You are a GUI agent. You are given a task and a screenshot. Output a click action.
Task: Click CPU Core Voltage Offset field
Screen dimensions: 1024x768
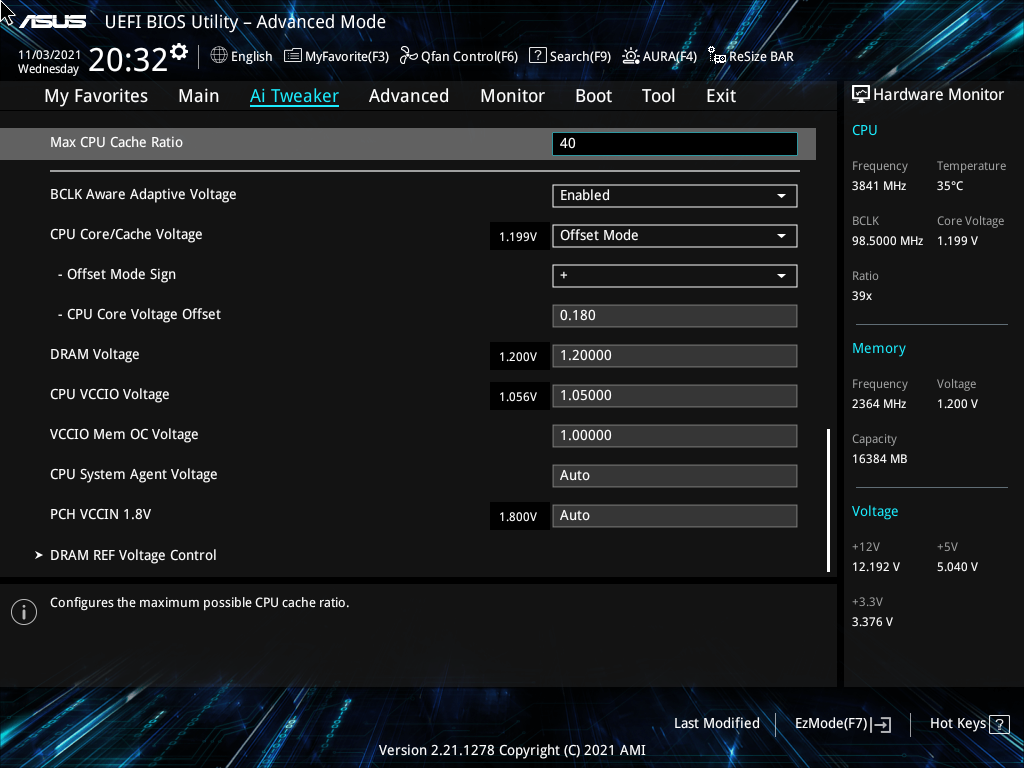pyautogui.click(x=675, y=316)
